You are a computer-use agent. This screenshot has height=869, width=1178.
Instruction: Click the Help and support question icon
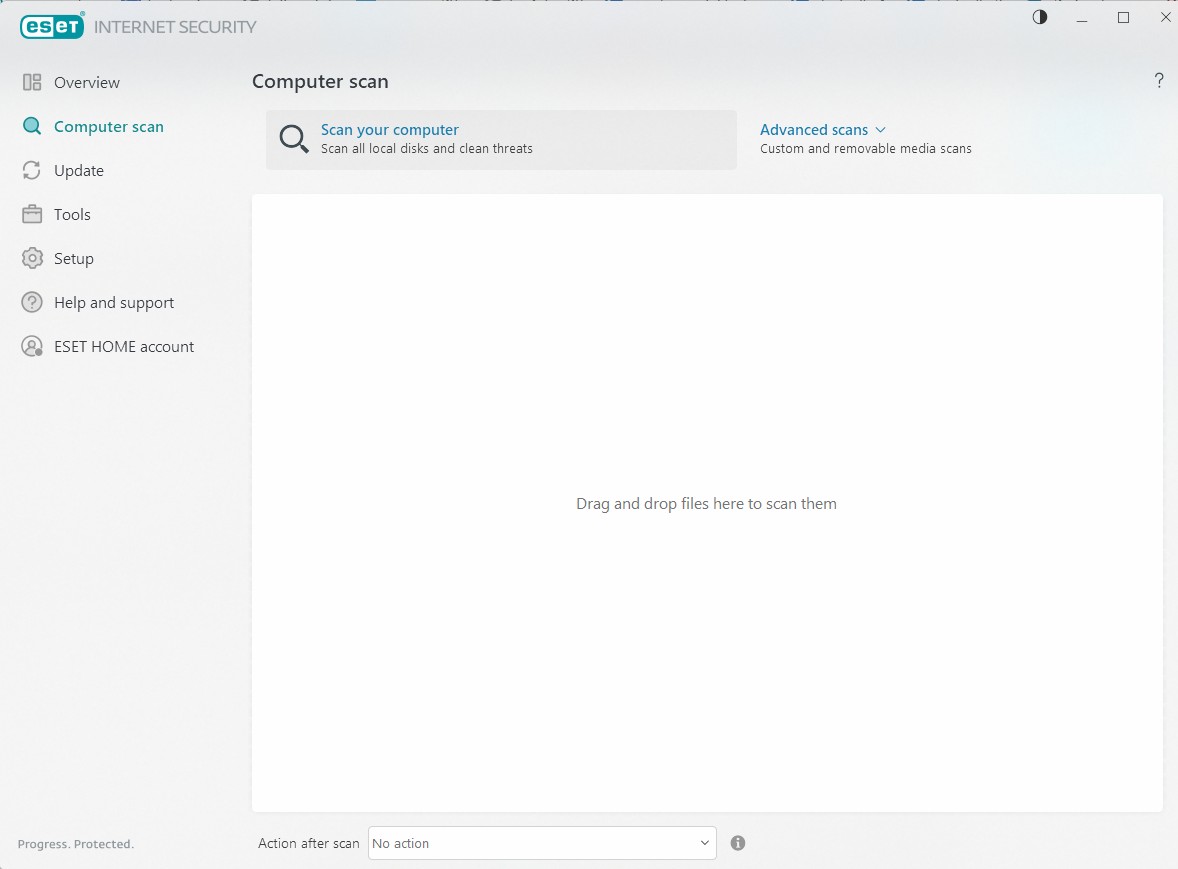[x=32, y=302]
